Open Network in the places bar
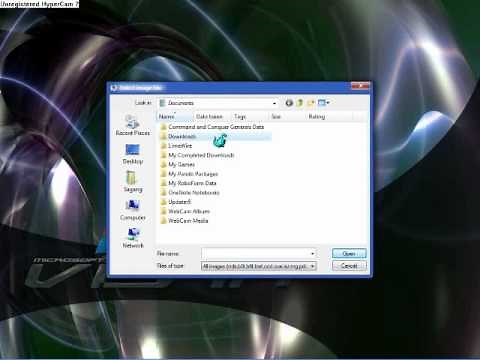Viewport: 480px width, 360px height. click(133, 238)
